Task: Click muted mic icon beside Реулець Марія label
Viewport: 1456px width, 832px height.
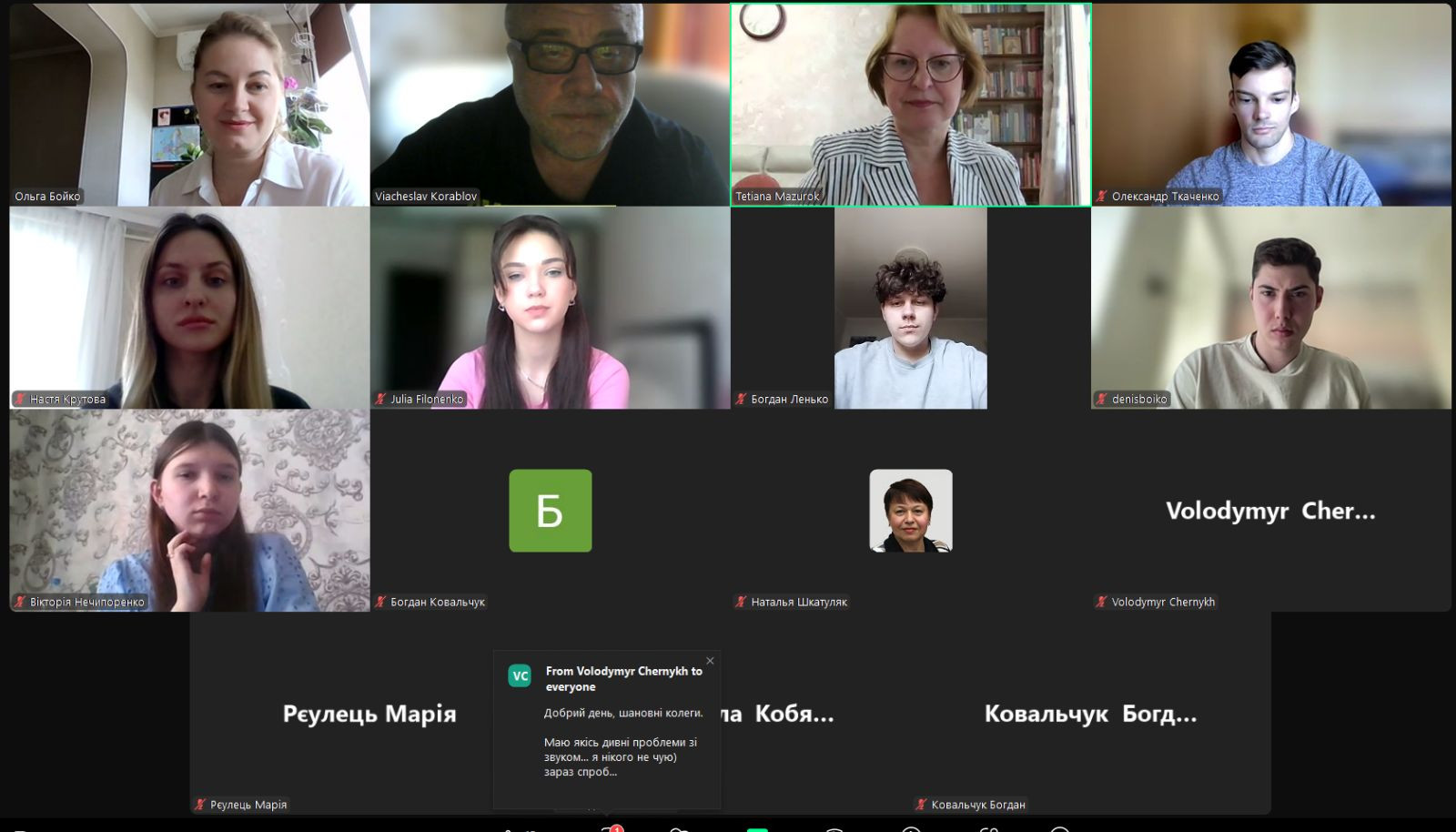Action: coord(200,805)
